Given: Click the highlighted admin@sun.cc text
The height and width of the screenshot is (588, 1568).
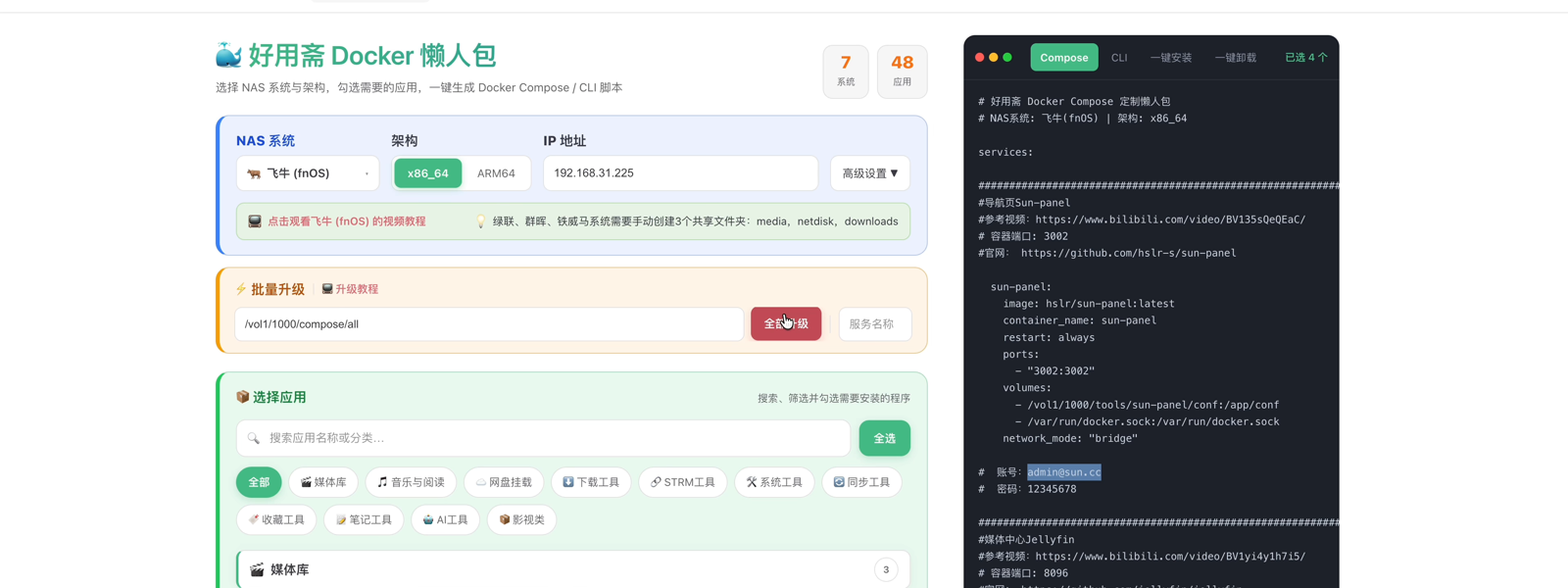Looking at the screenshot, I should tap(1064, 472).
